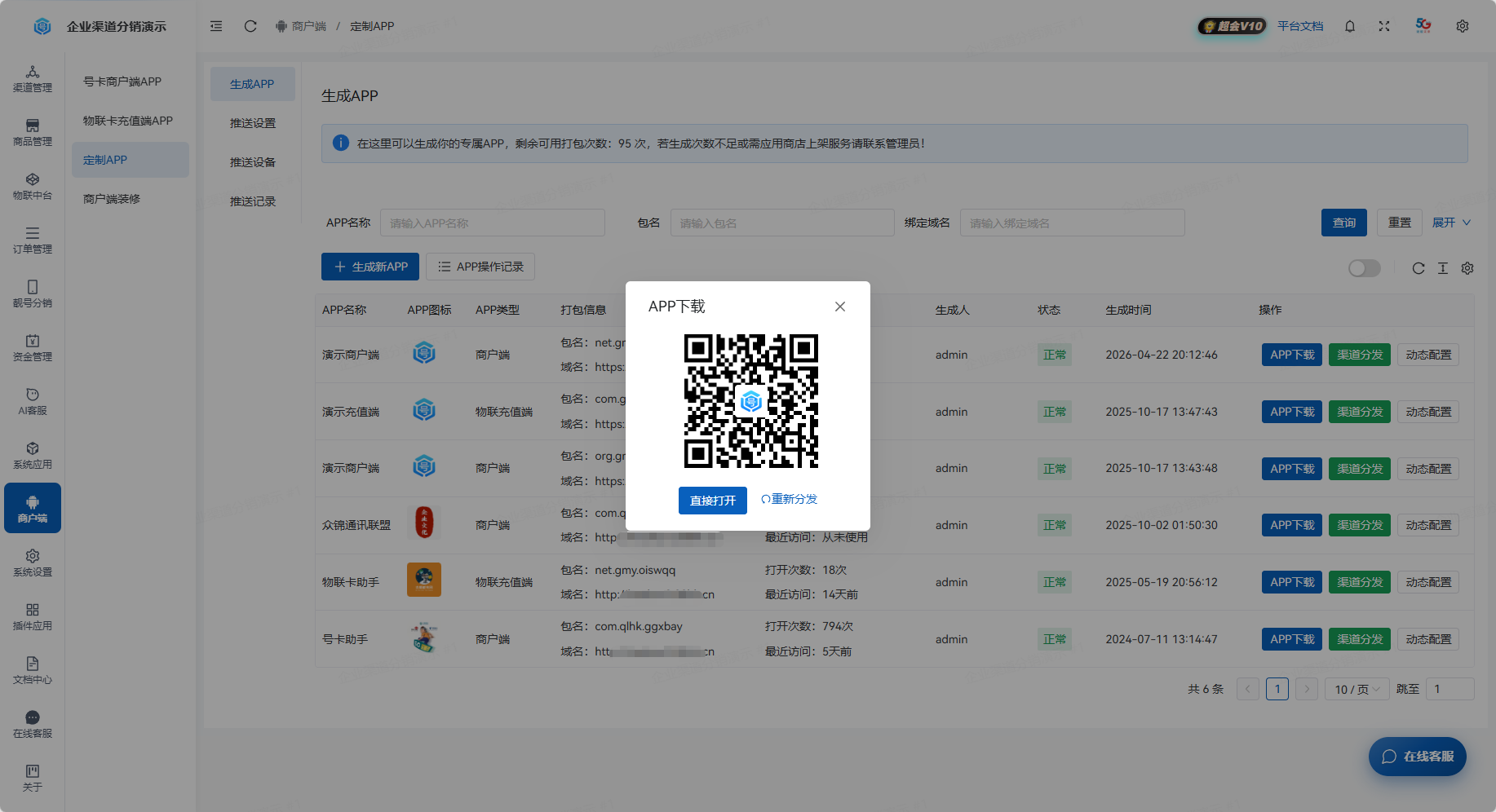
Task: Open 靓号分销 in the left sidebar
Action: click(33, 294)
